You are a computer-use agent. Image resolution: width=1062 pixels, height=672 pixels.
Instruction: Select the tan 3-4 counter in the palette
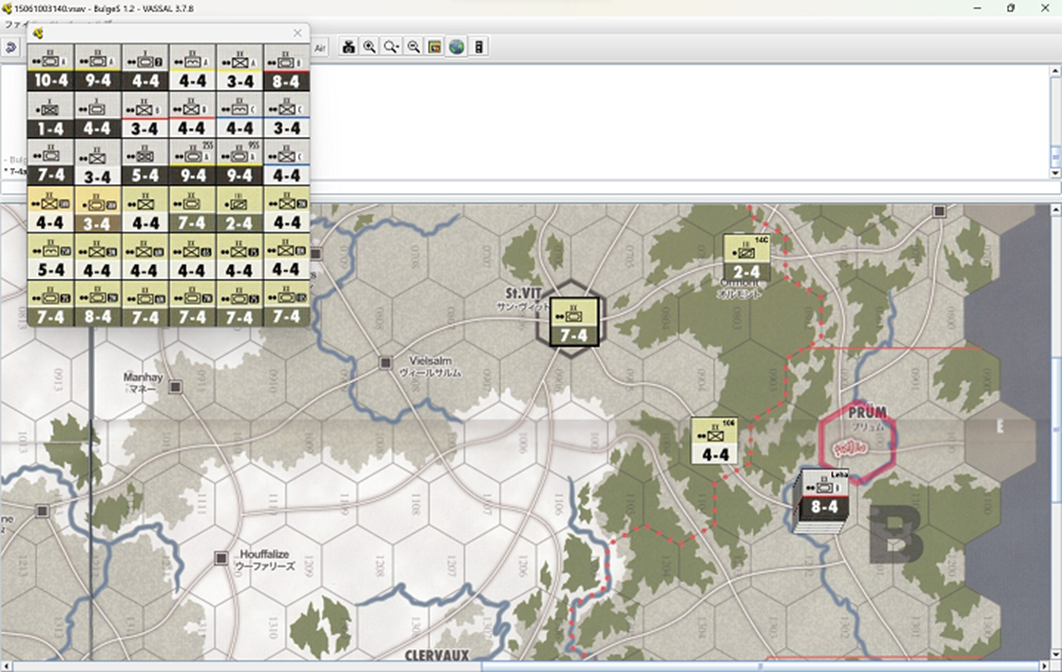tap(98, 210)
